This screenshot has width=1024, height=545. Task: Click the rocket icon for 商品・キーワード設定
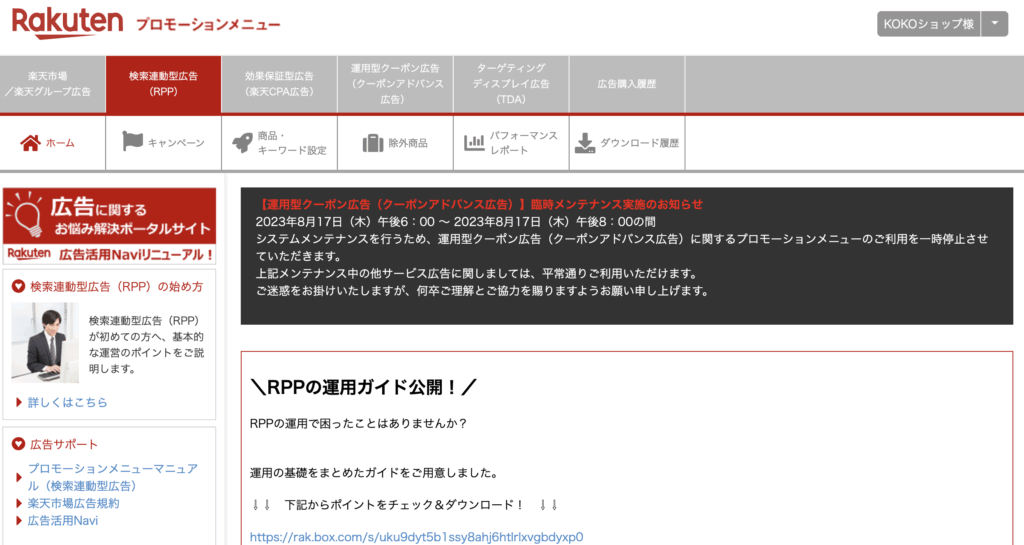pos(243,142)
